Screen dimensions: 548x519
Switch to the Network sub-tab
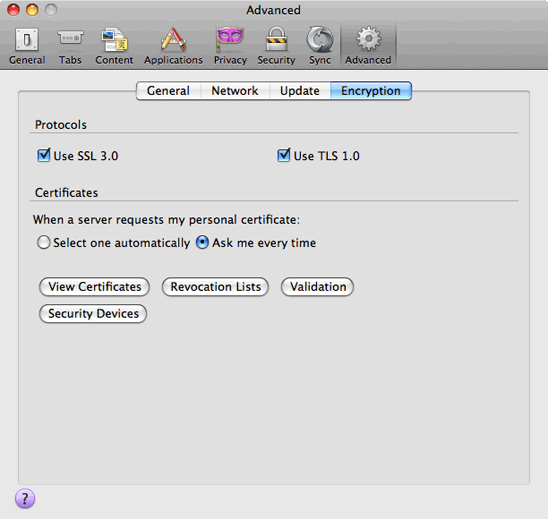click(235, 91)
